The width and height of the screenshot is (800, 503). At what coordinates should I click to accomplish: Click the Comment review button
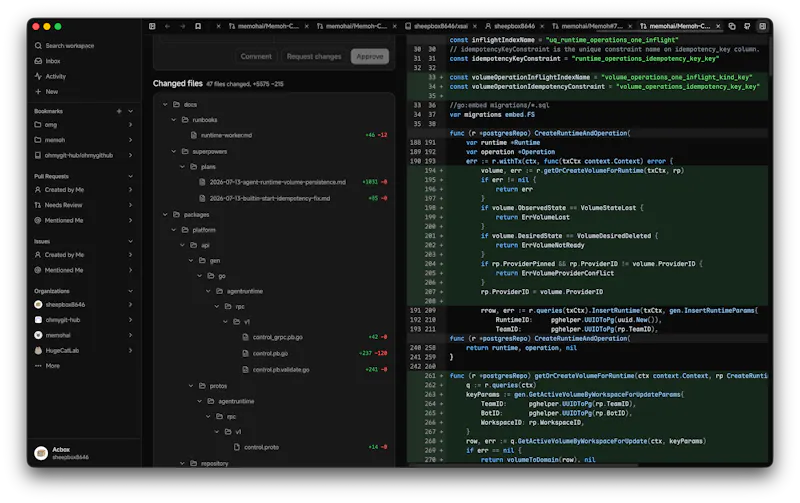256,56
